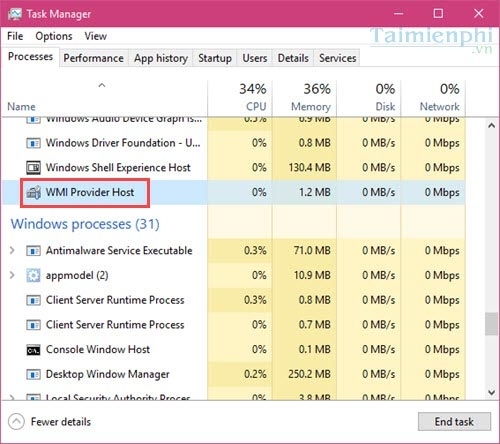The height and width of the screenshot is (444, 500).
Task: Select the Windows Shell Experience Host icon
Action: (33, 168)
